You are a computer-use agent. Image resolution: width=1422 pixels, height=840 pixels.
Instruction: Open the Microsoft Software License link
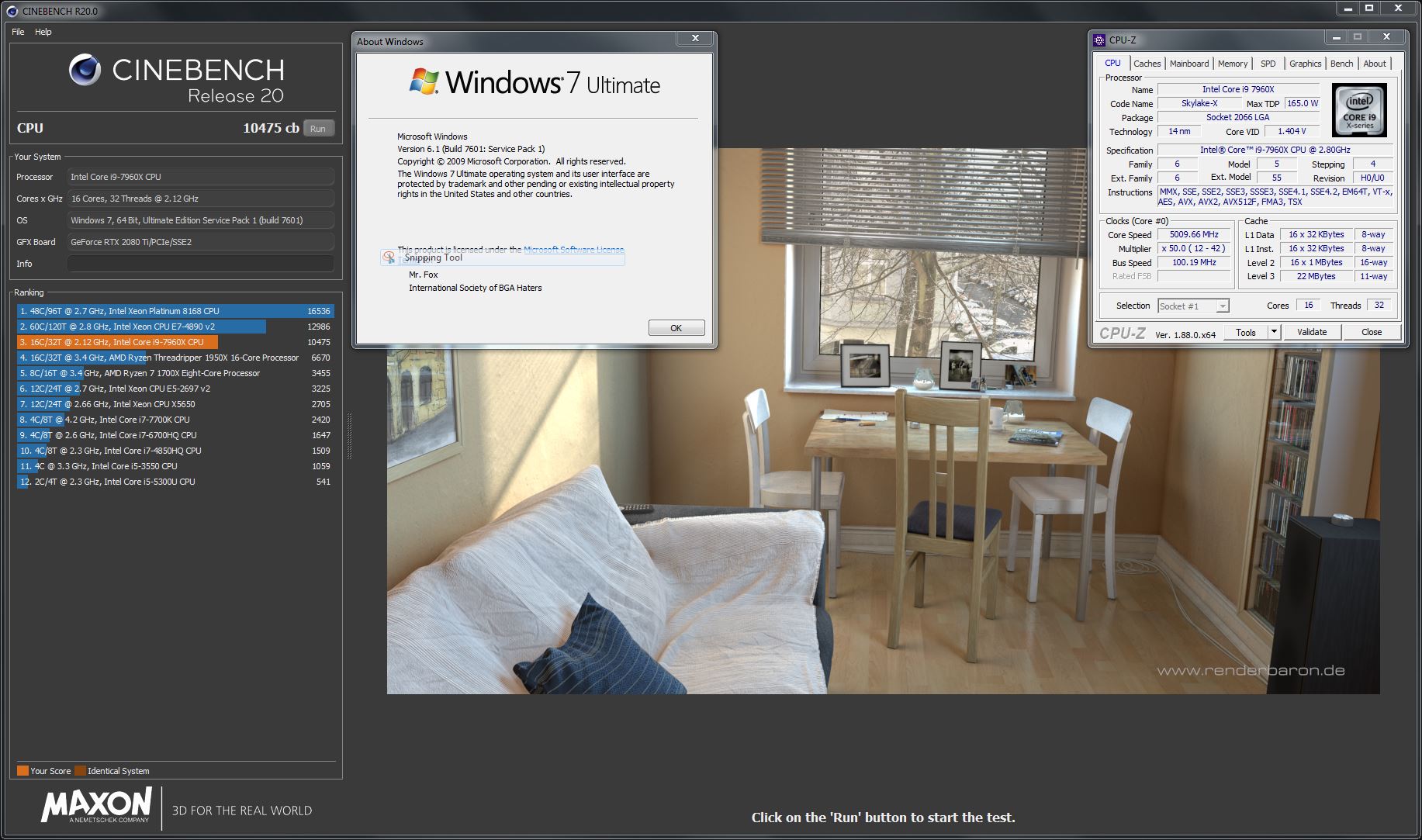[x=573, y=249]
